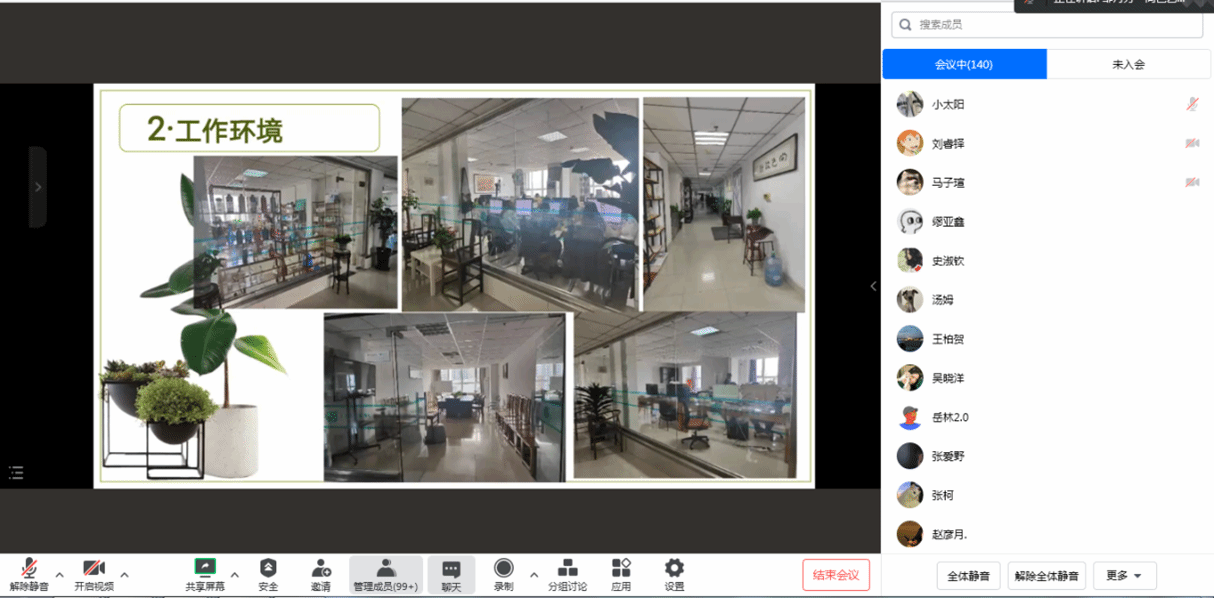Screen dimensions: 1214x598
Task: Open the 安全 security shield icon
Action: [x=268, y=569]
